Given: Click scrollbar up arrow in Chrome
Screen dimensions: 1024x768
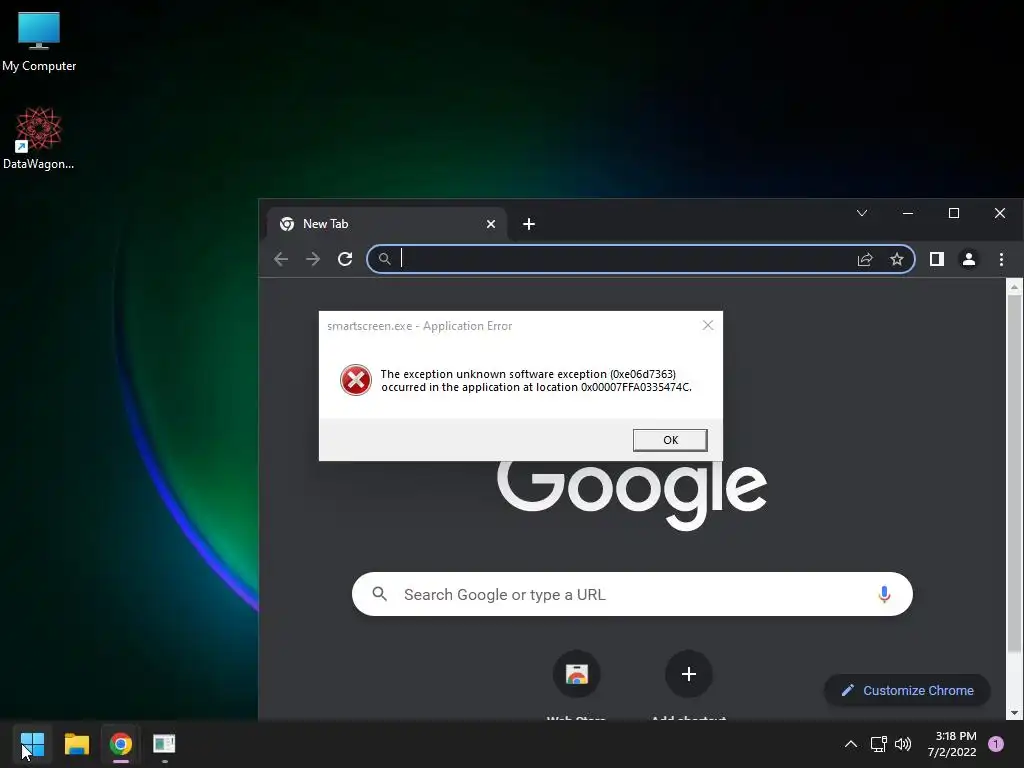Looking at the screenshot, I should click(x=1014, y=286).
